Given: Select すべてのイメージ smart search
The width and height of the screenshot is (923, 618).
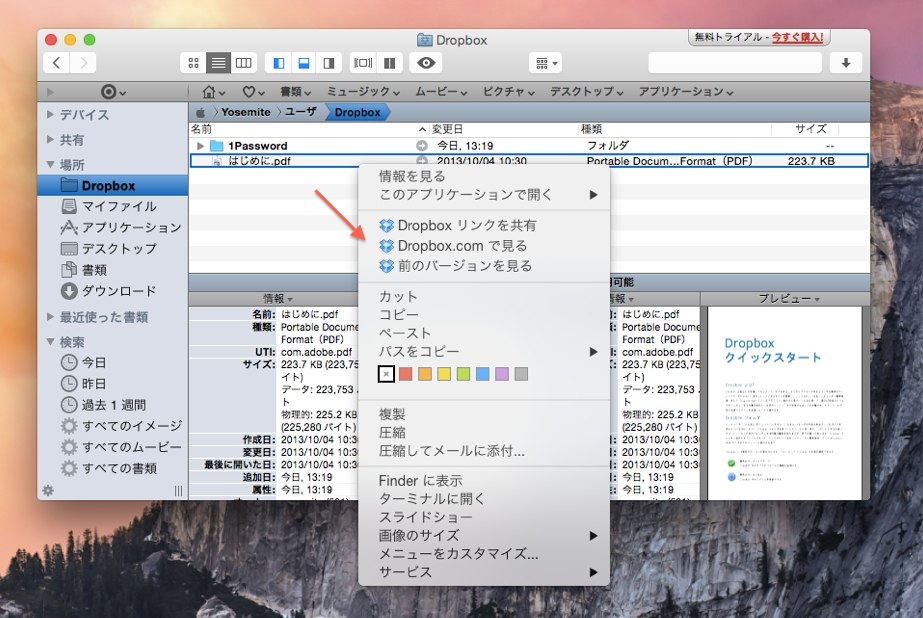Looking at the screenshot, I should pyautogui.click(x=112, y=426).
